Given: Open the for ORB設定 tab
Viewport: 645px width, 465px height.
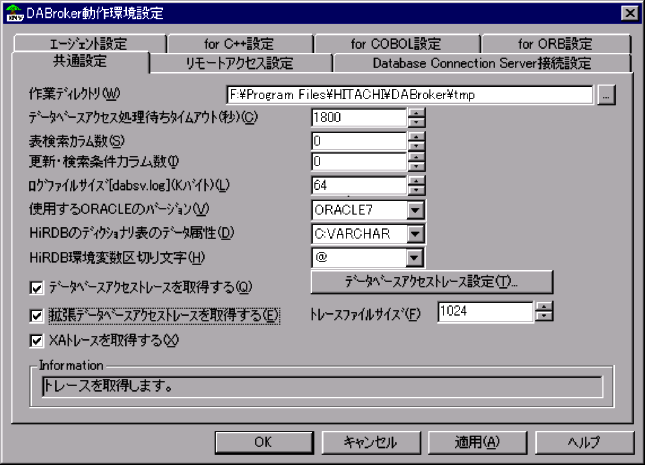Looking at the screenshot, I should pos(555,44).
